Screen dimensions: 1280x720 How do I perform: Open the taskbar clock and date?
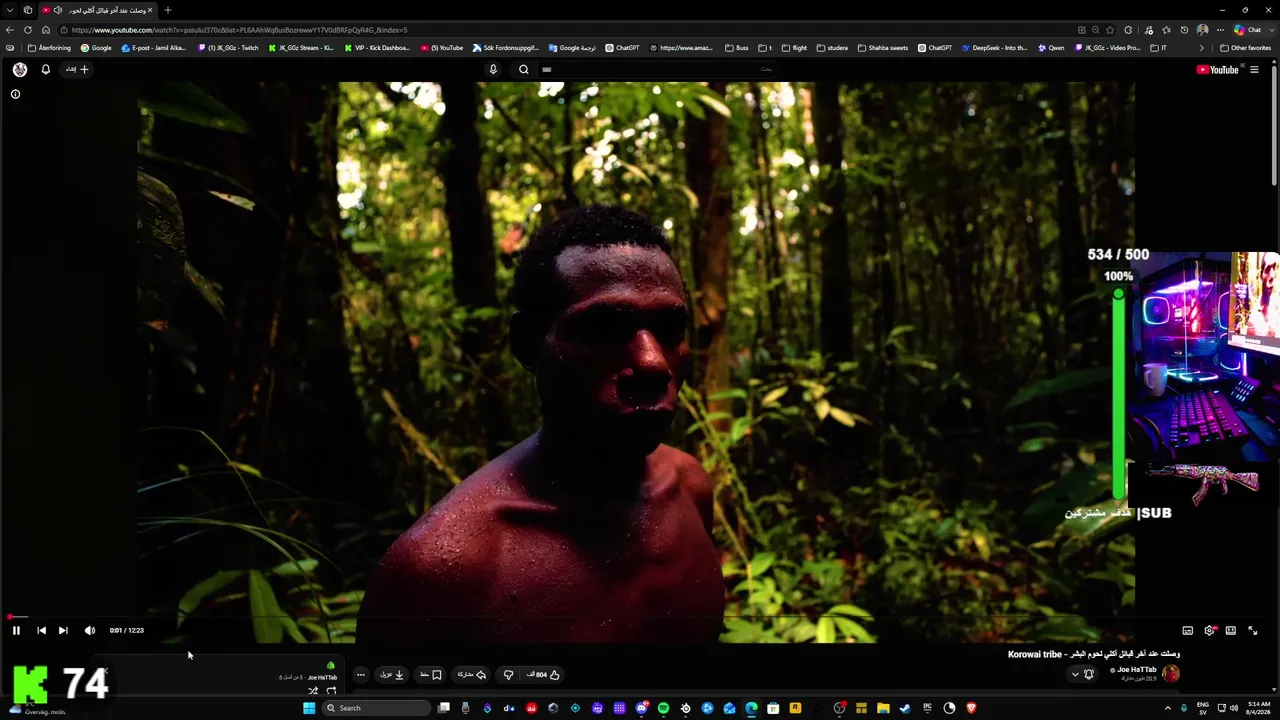[x=1258, y=708]
